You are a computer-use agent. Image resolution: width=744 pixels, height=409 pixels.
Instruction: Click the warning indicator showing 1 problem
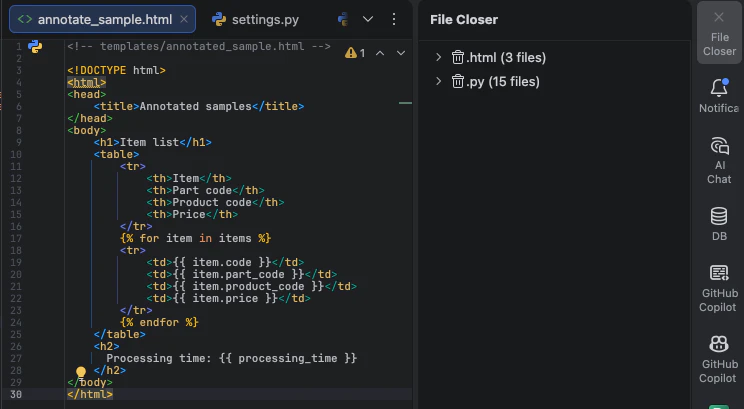(x=355, y=53)
